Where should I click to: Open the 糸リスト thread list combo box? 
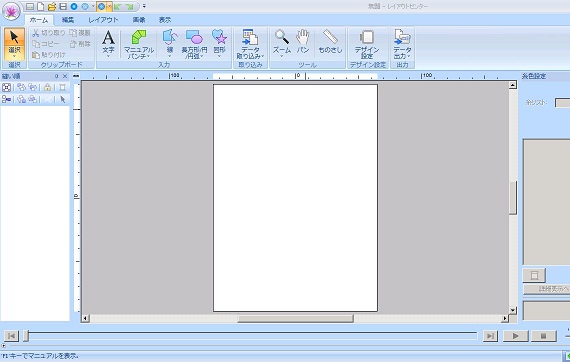[x=562, y=102]
